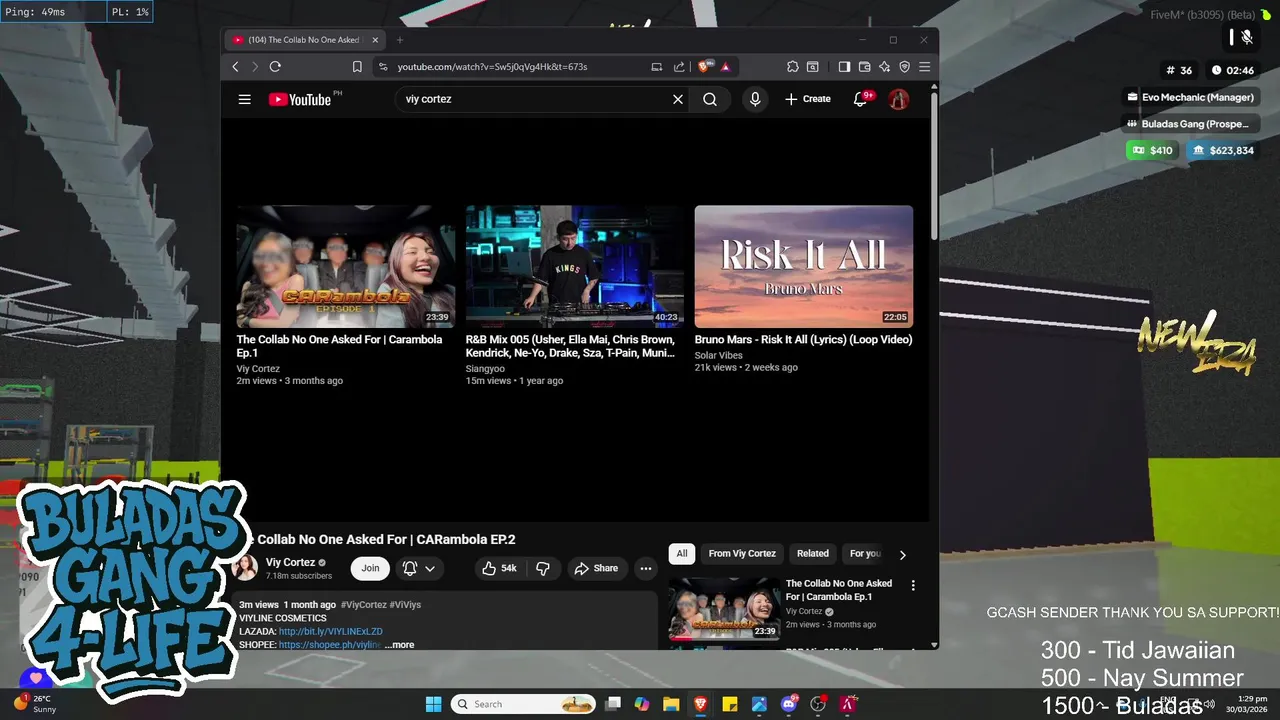Open Brave Rewards triangle icon

725,67
